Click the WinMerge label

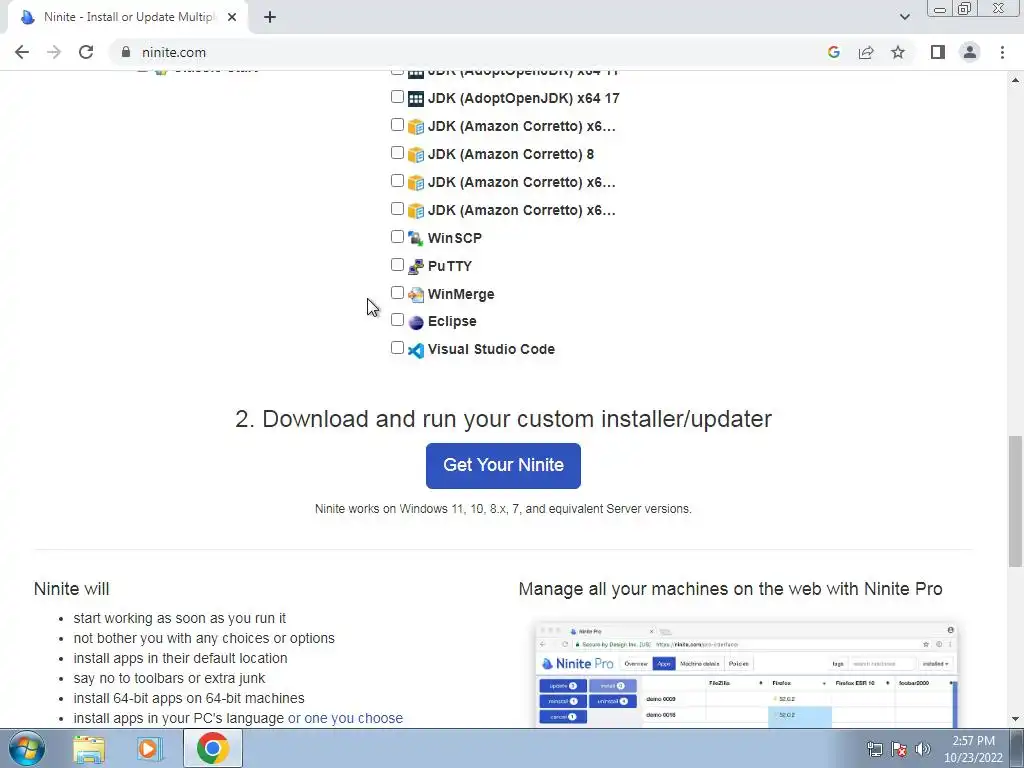click(461, 295)
